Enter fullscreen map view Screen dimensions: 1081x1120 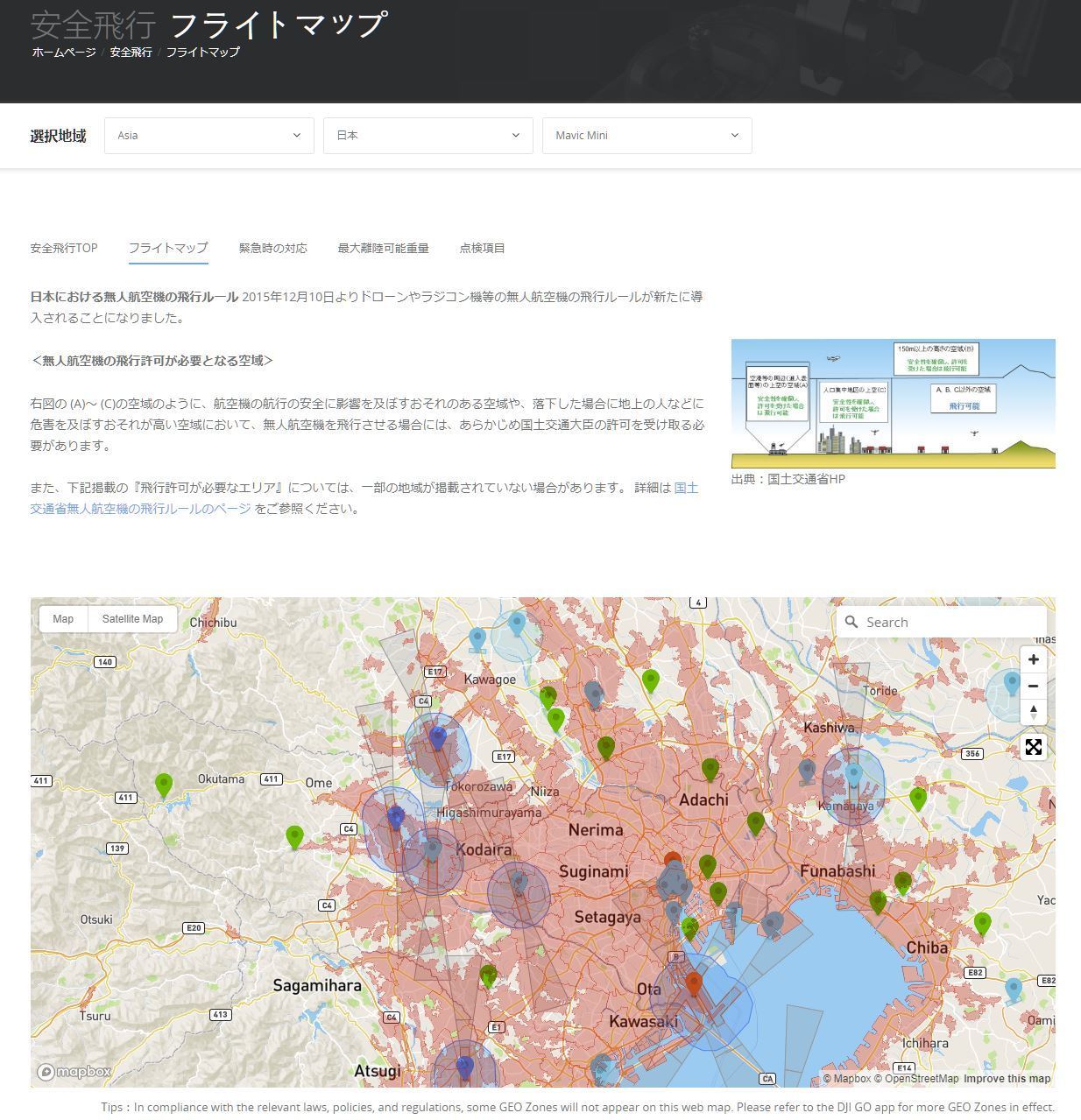tap(1034, 747)
